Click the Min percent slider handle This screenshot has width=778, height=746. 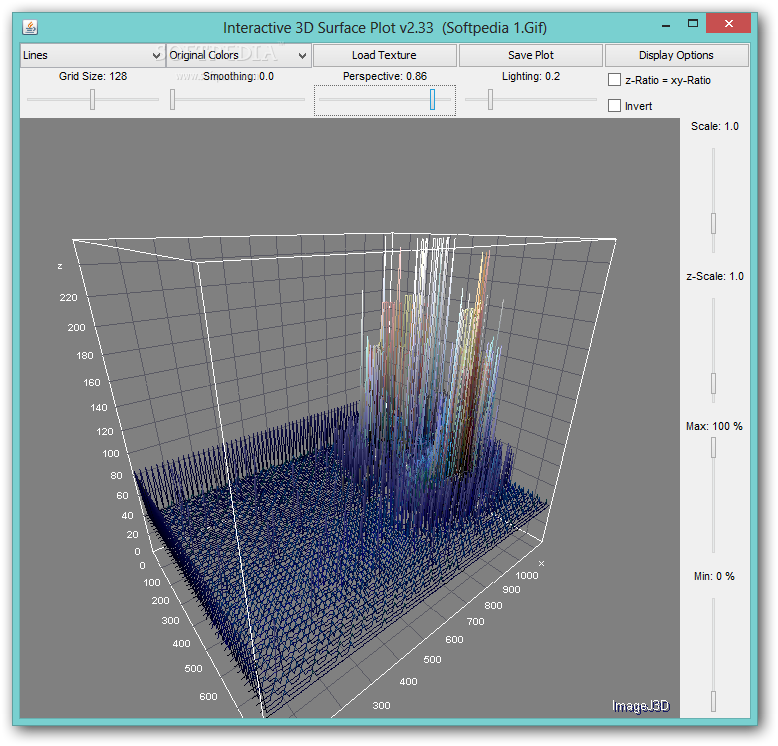point(713,701)
